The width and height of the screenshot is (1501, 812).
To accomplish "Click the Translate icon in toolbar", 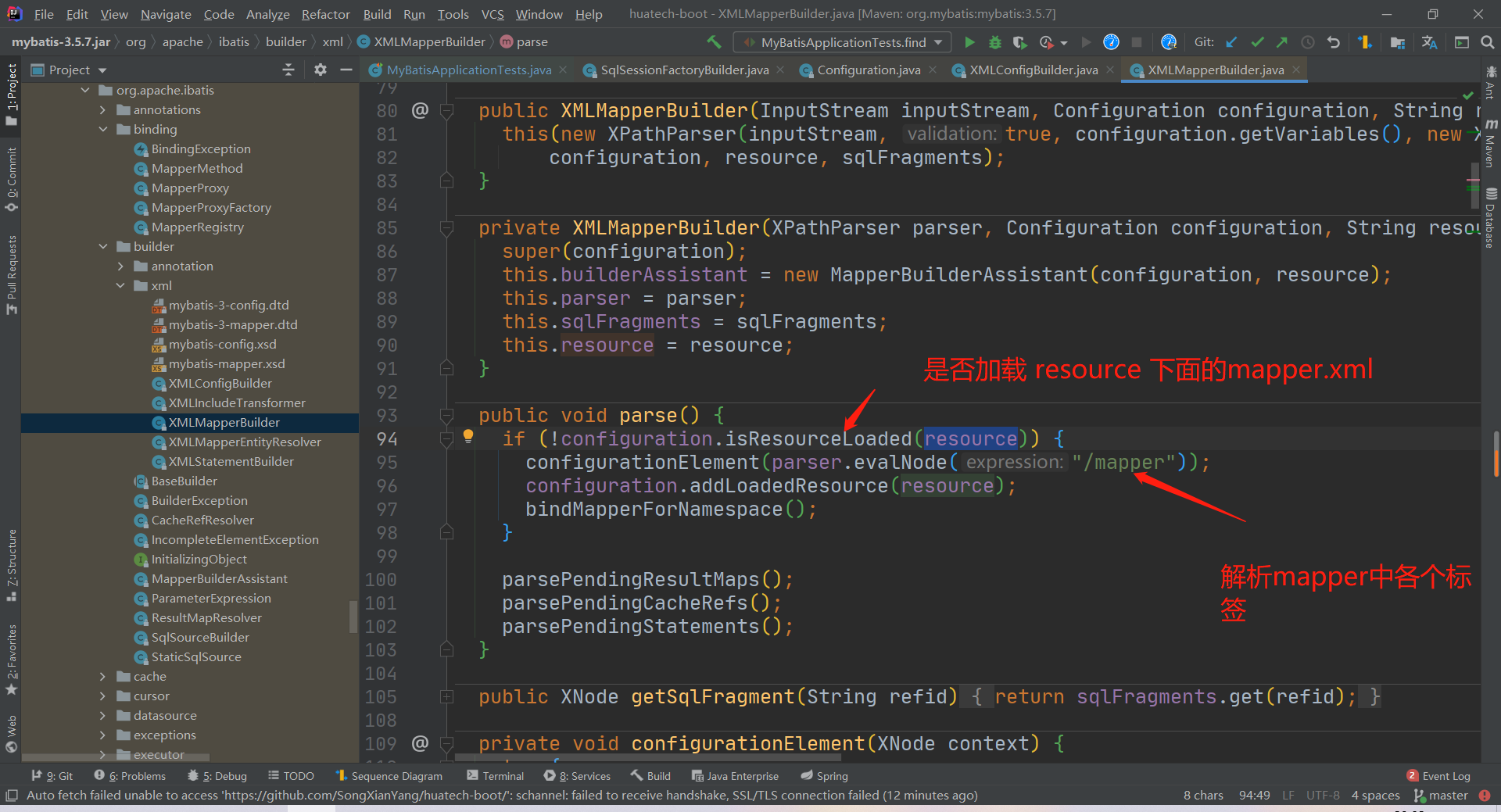I will point(1430,42).
